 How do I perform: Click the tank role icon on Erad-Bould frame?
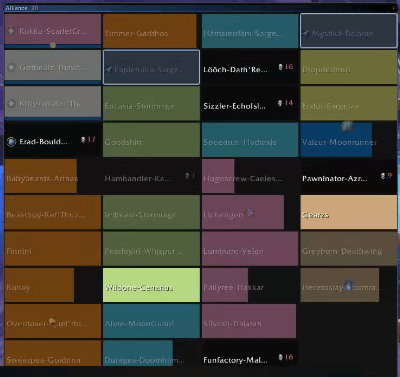[11, 142]
